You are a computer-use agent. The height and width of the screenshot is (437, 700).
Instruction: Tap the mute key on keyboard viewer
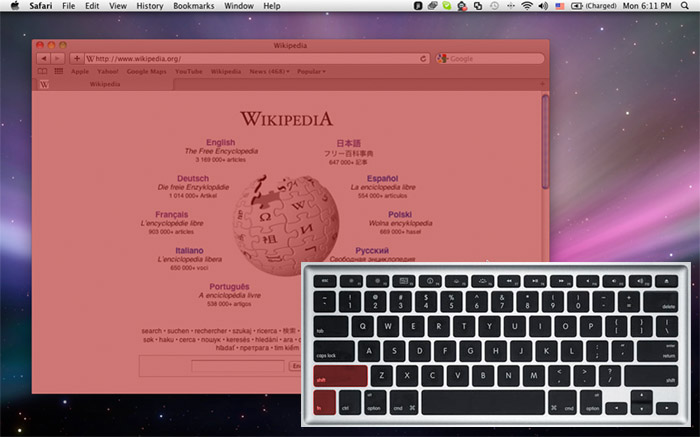588,281
